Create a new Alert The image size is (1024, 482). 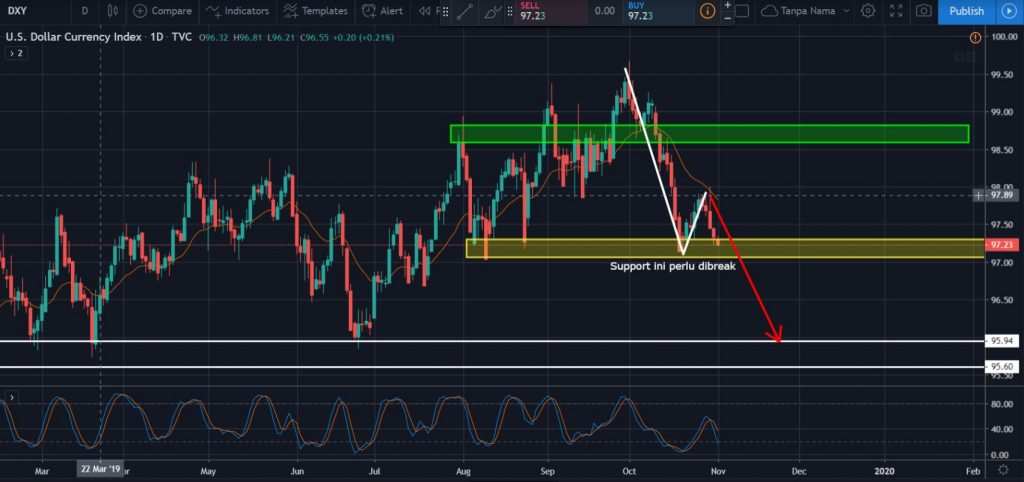[x=383, y=11]
